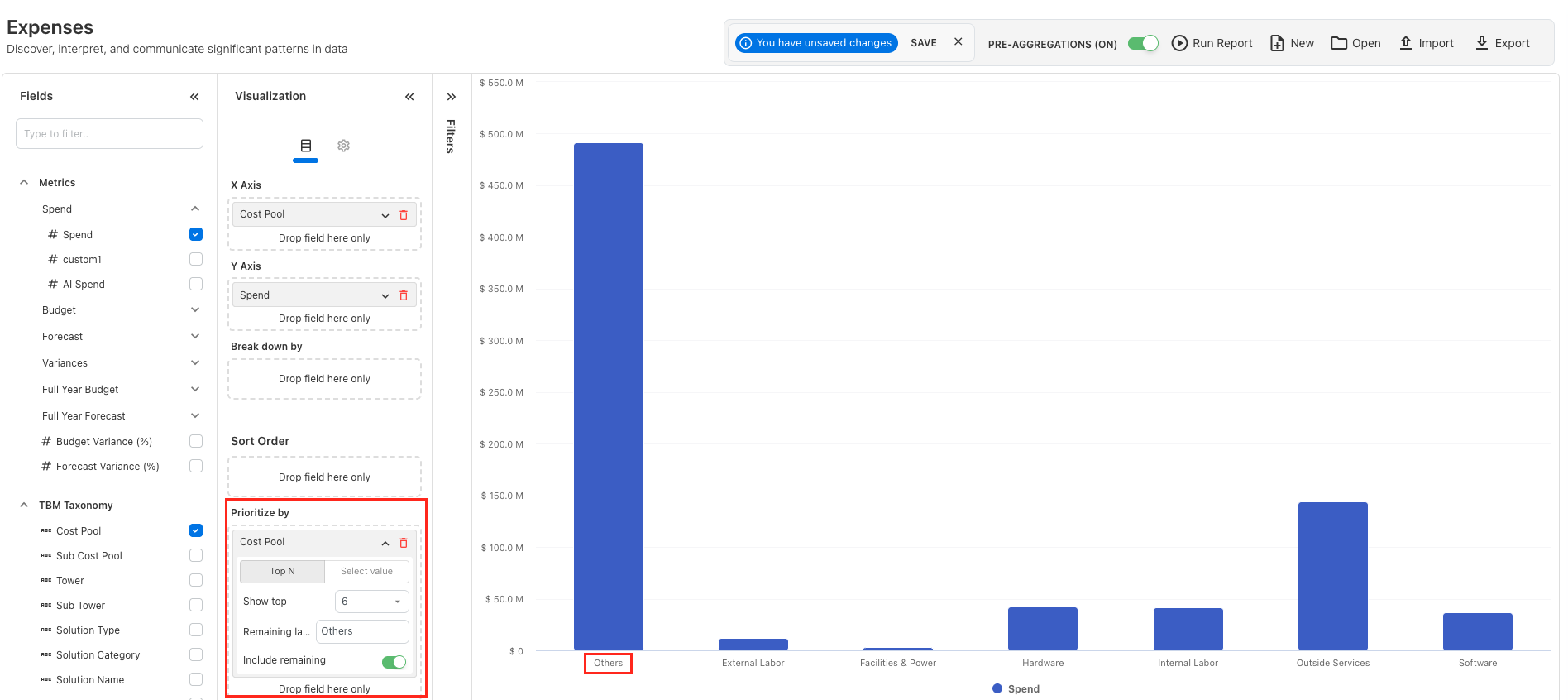The height and width of the screenshot is (700, 1568).
Task: Click the Internal Labor bar
Action: point(1188,629)
